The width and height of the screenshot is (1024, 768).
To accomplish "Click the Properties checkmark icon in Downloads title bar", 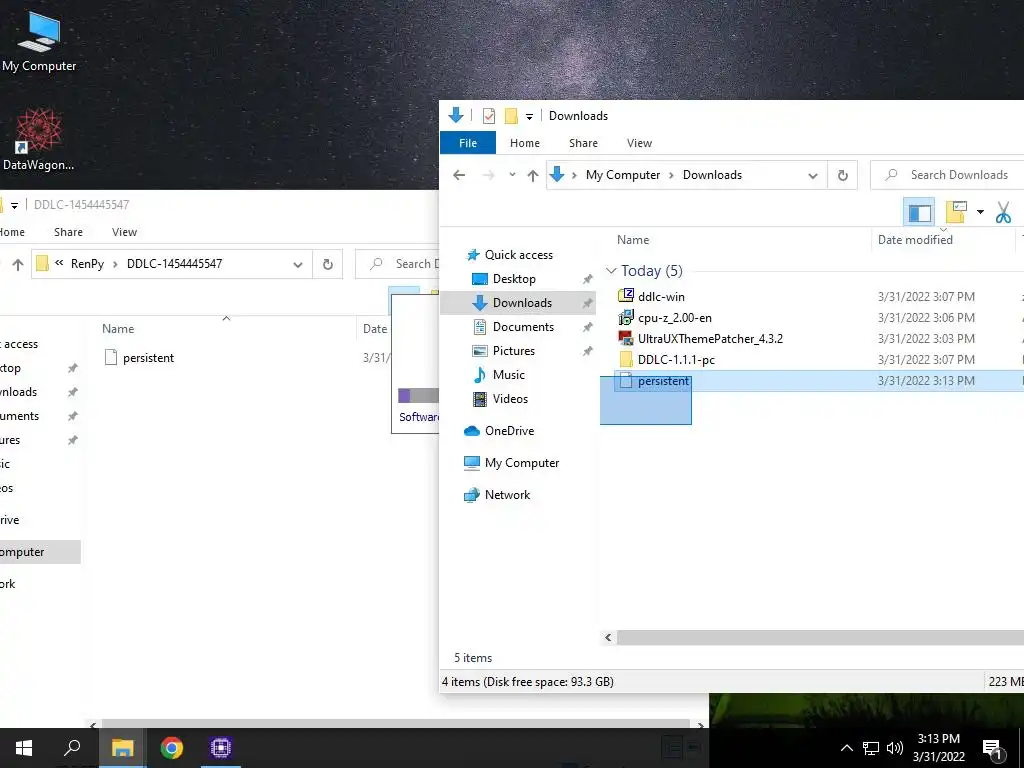I will pos(488,116).
